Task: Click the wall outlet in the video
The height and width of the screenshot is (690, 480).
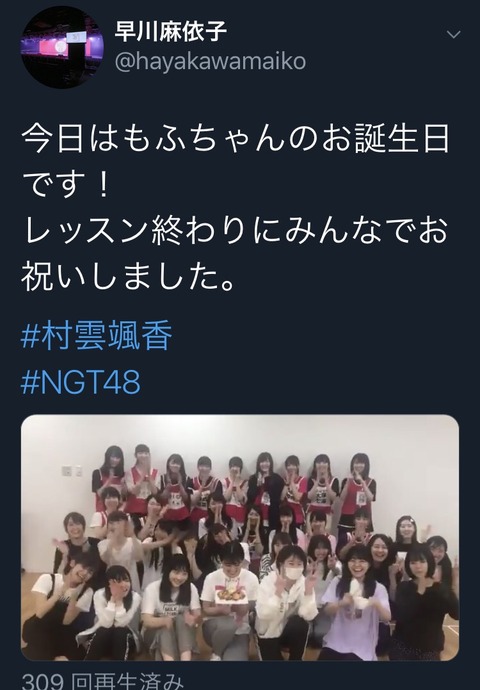Action: click(x=72, y=471)
